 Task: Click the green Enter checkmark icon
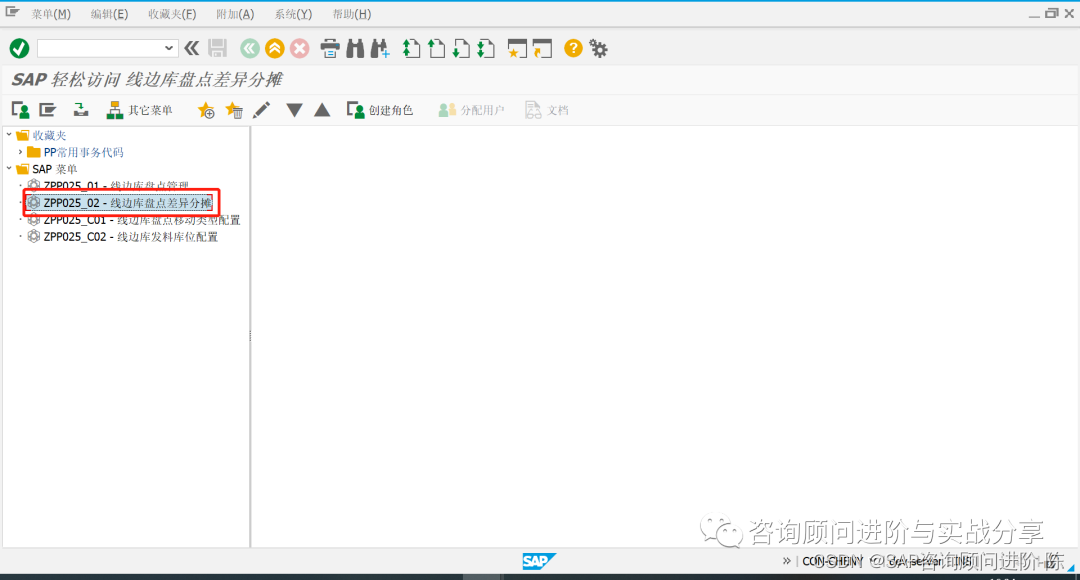pos(19,48)
